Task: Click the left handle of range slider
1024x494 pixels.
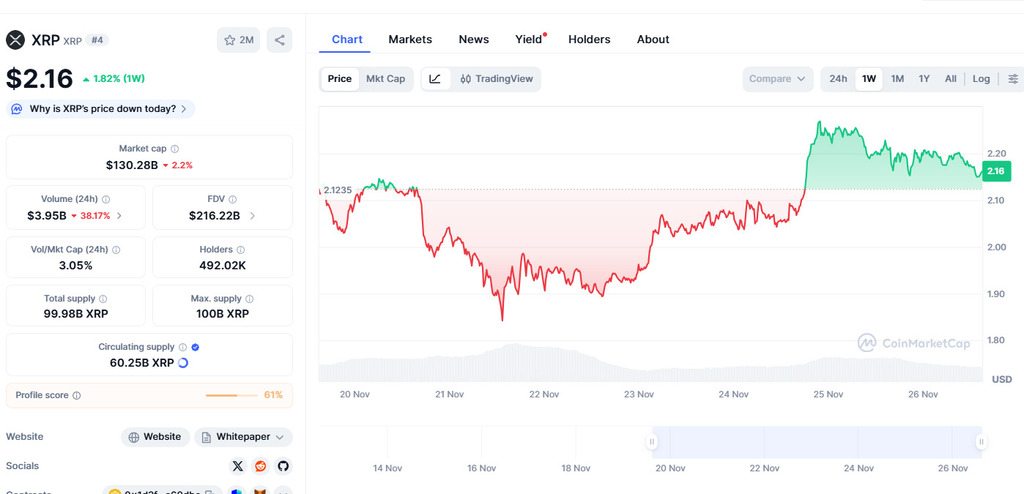Action: (x=652, y=441)
